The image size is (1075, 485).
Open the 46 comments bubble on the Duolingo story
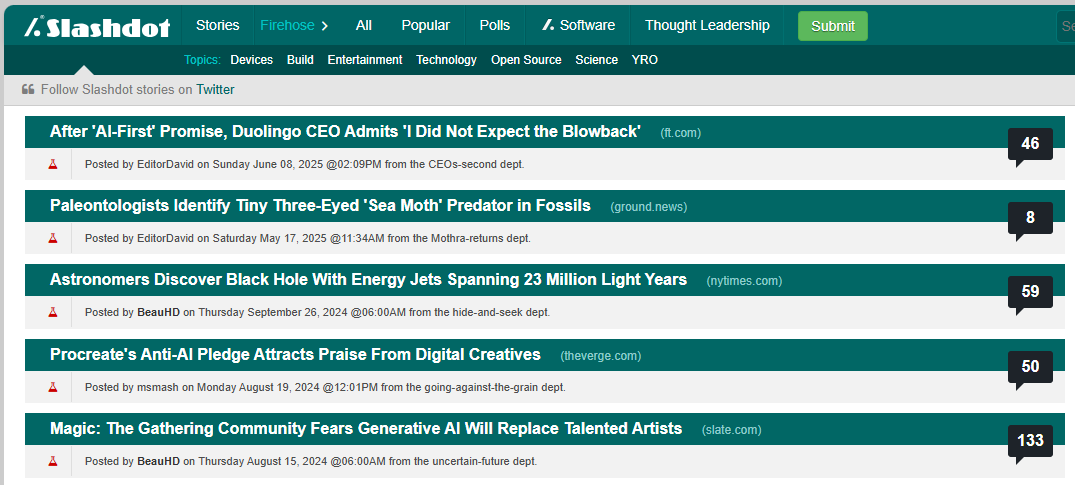[x=1030, y=145]
